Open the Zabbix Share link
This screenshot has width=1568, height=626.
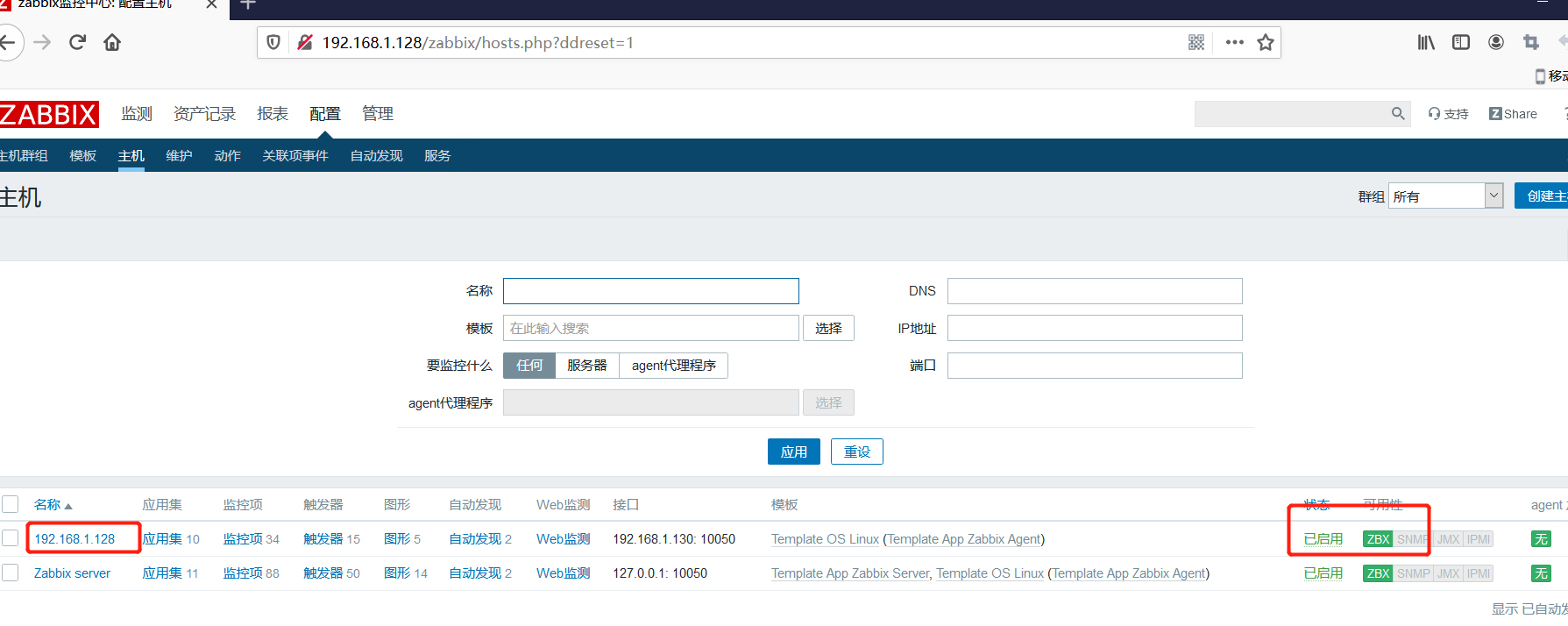(1513, 114)
